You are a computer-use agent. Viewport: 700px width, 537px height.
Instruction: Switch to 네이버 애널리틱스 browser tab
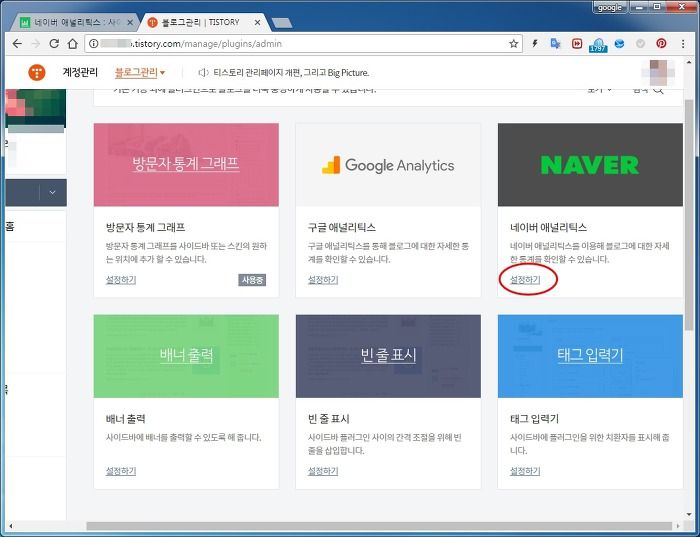point(74,22)
